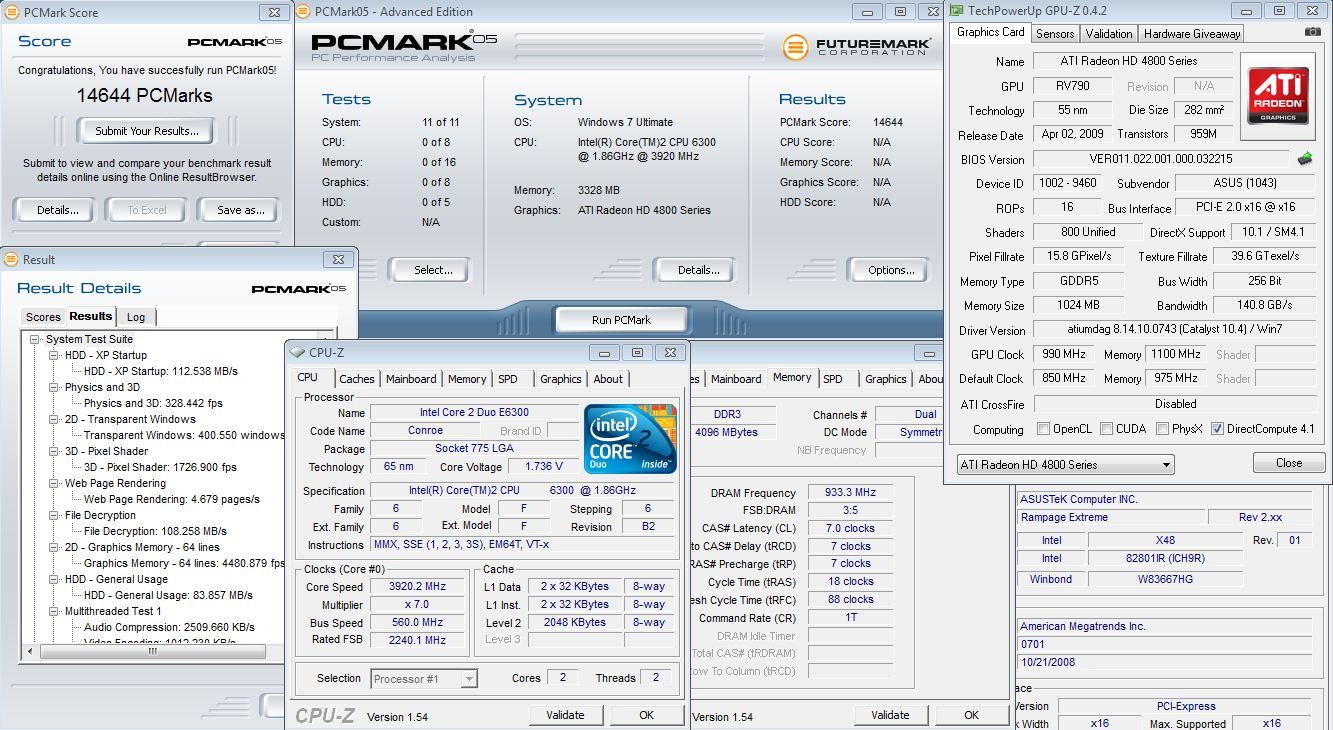
Task: Click the PCMark05 logo in the main window
Action: point(404,46)
